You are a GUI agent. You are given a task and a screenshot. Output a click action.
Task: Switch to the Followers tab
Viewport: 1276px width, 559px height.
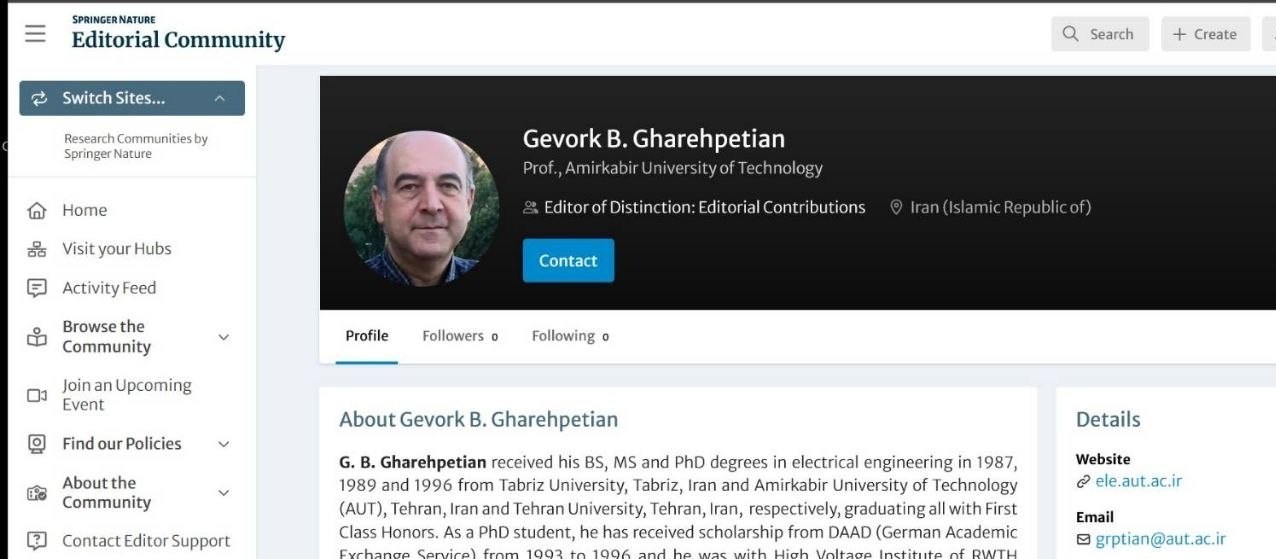[x=460, y=336]
